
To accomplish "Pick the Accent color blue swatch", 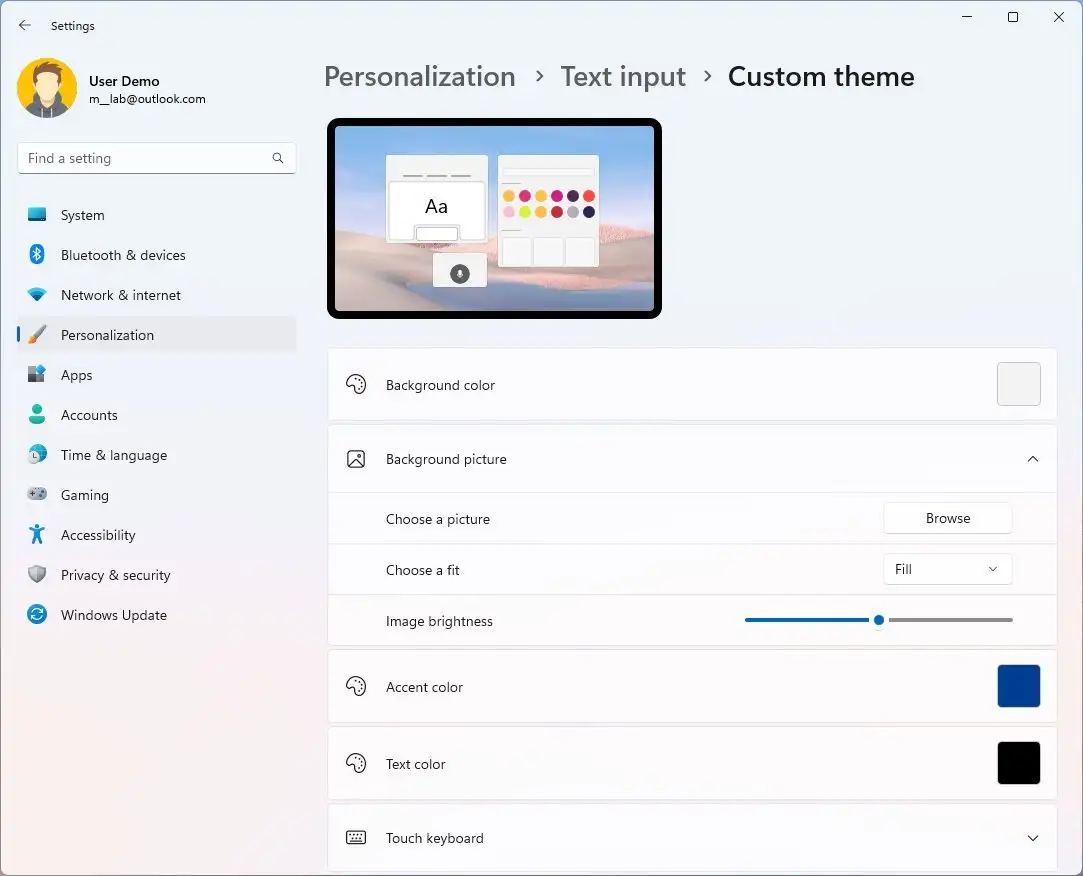I will pos(1018,686).
